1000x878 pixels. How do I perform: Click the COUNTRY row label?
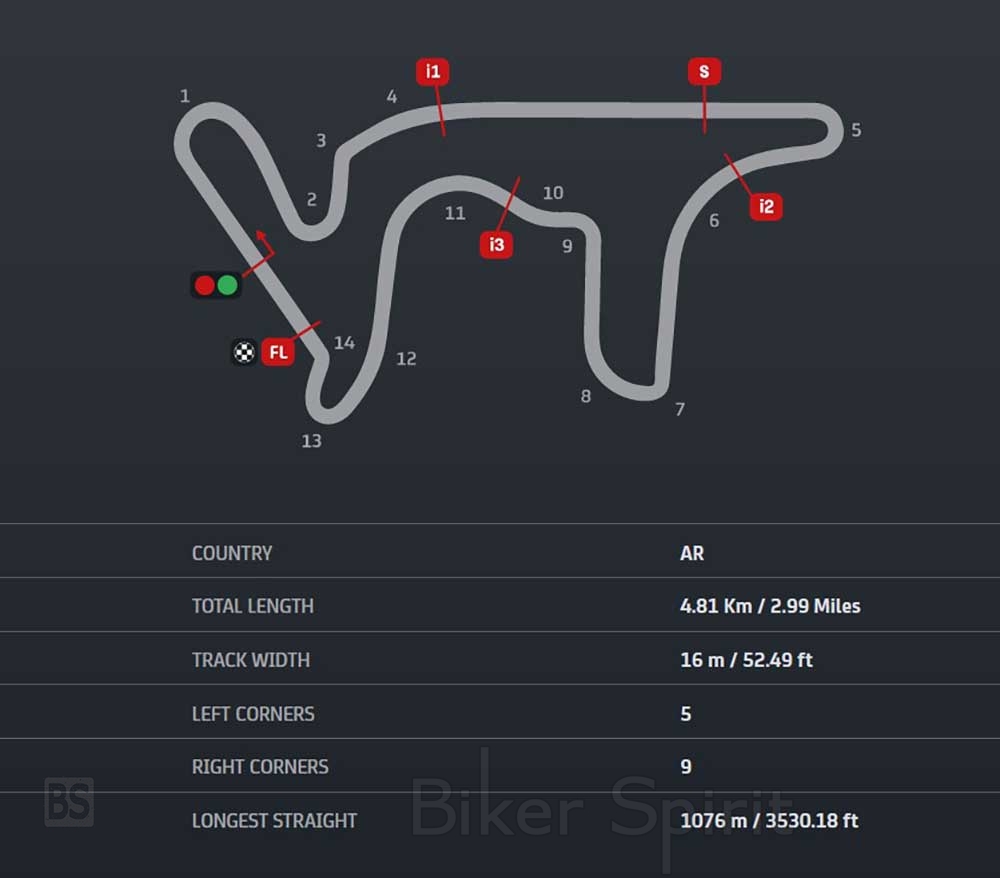point(232,553)
